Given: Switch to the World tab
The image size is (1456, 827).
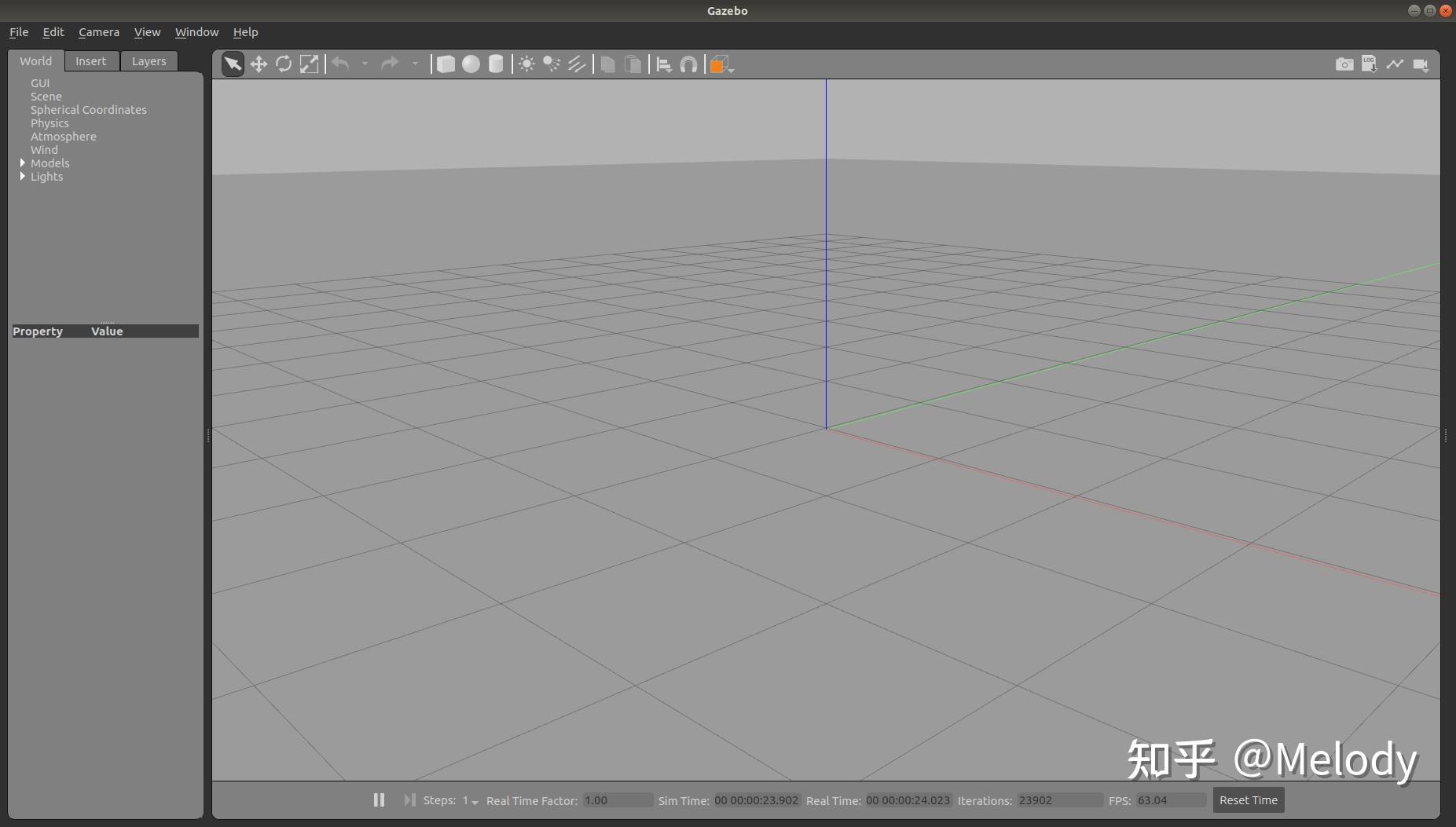Looking at the screenshot, I should 36,61.
